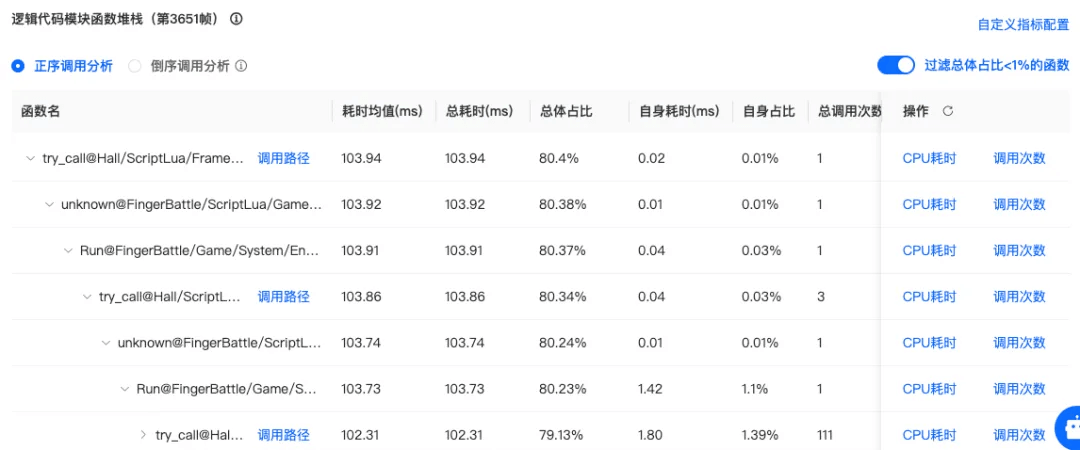Click info icon next to function stack title
The height and width of the screenshot is (450, 1080).
click(236, 19)
